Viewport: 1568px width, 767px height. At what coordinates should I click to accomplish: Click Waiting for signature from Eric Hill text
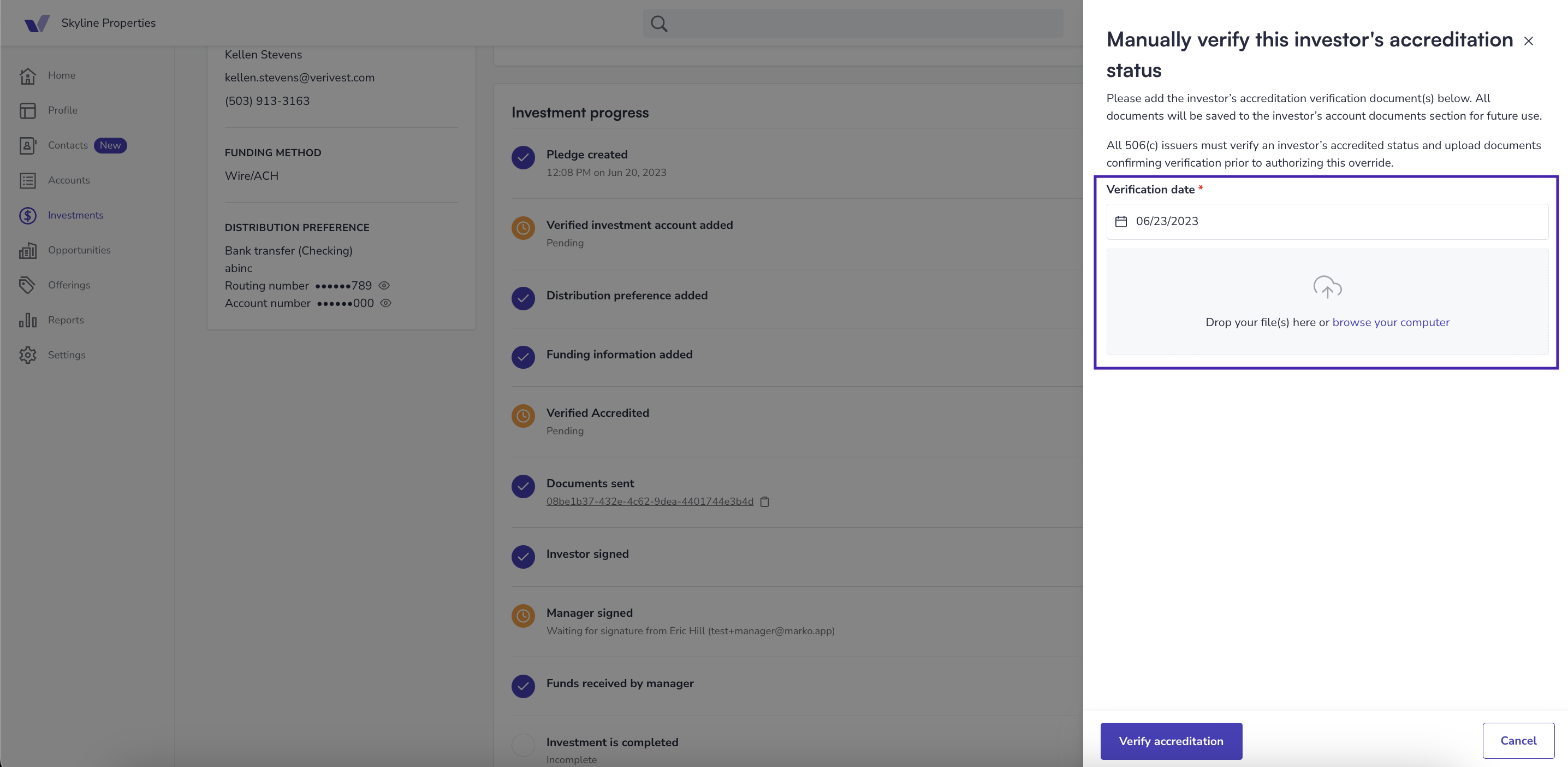690,631
